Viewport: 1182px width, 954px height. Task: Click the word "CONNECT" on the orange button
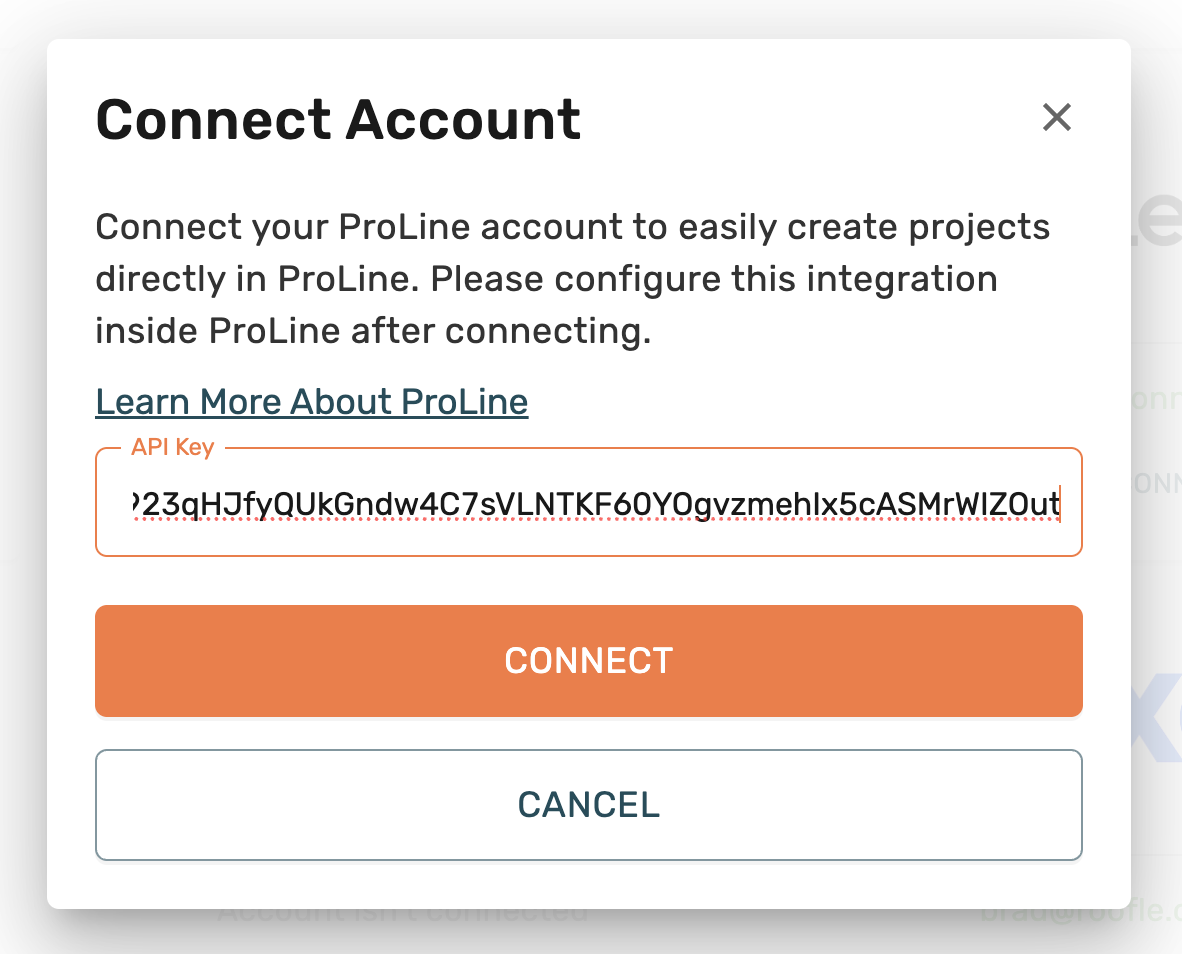(x=588, y=661)
